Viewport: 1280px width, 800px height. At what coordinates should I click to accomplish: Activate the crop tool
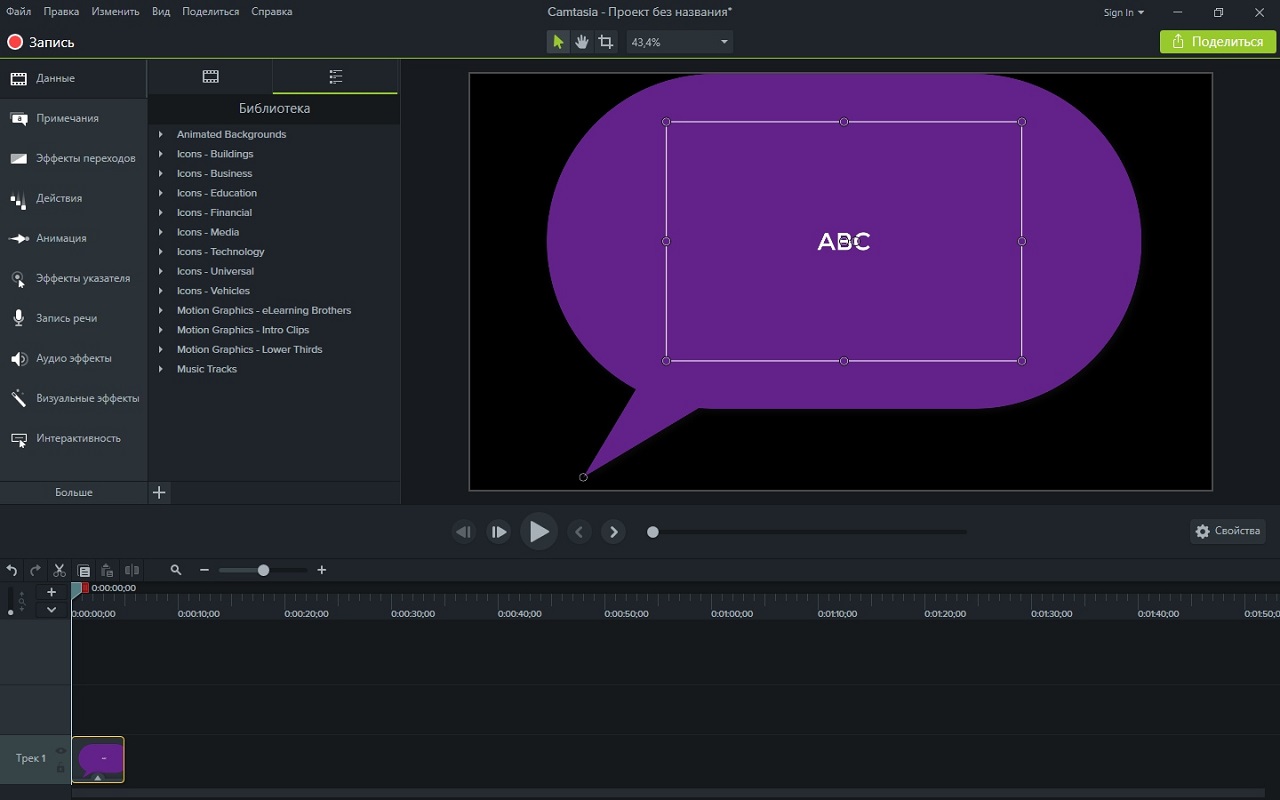[x=606, y=42]
